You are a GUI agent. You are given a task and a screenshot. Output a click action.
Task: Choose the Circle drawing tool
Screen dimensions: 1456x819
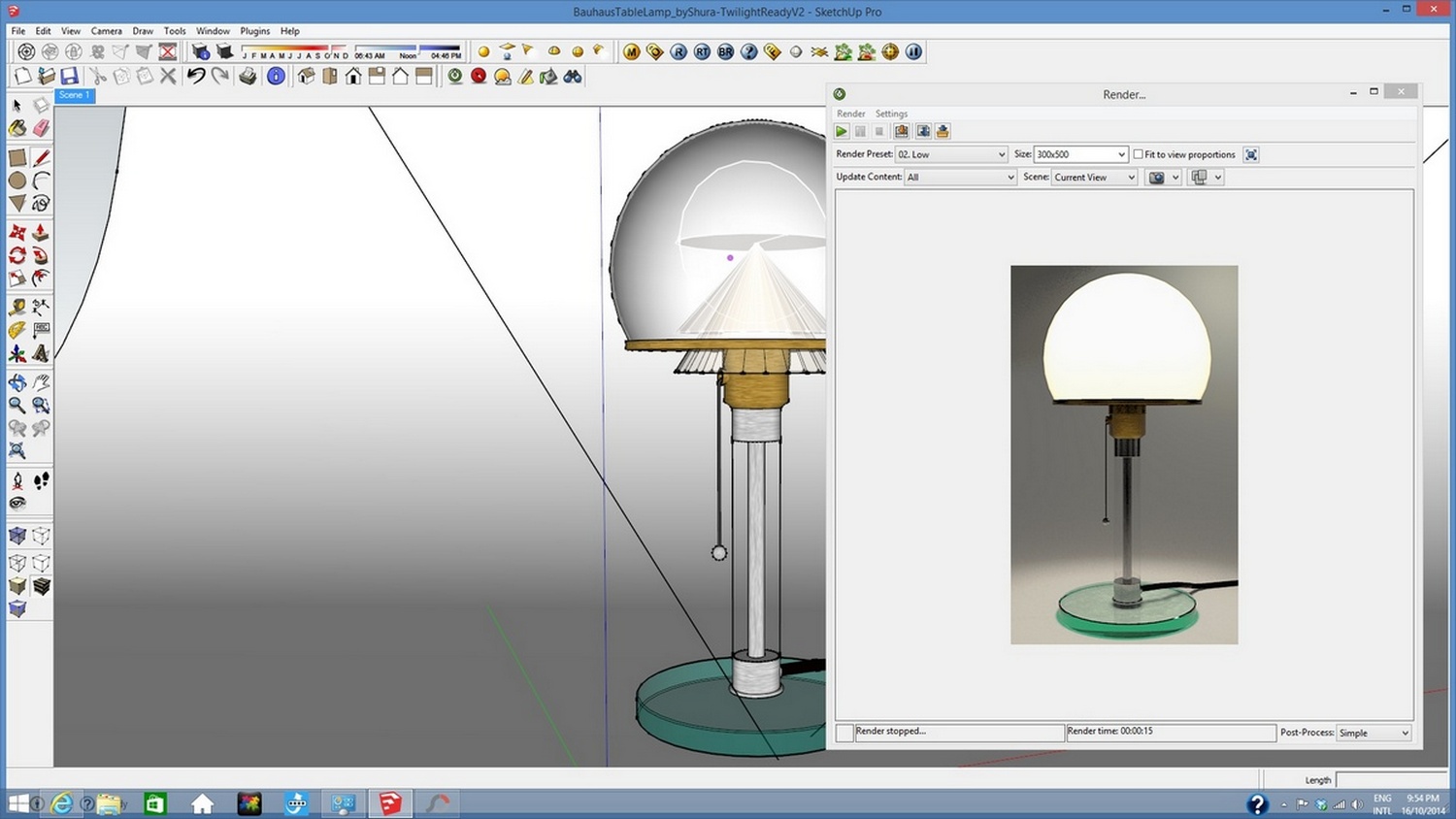click(x=17, y=180)
